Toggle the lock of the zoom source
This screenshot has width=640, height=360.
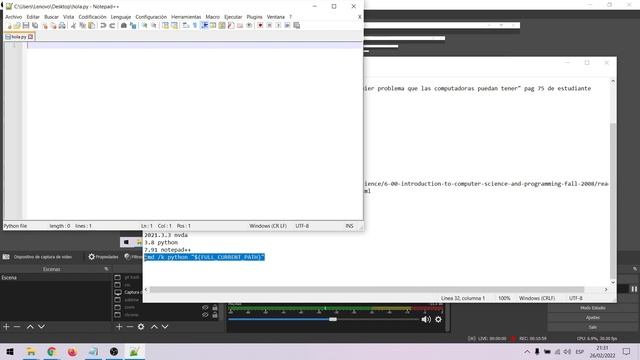pyautogui.click(x=215, y=307)
